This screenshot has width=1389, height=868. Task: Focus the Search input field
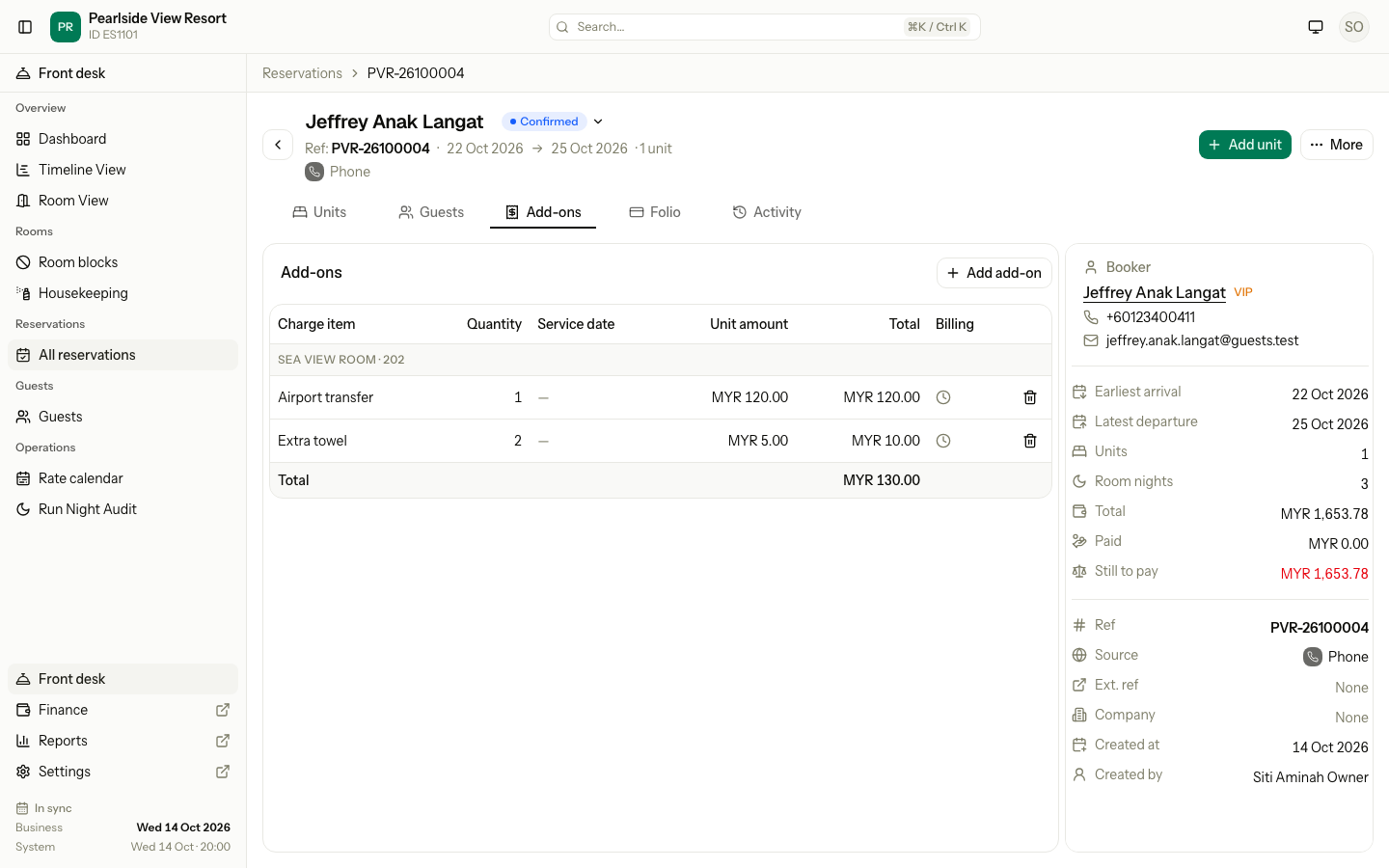(764, 27)
